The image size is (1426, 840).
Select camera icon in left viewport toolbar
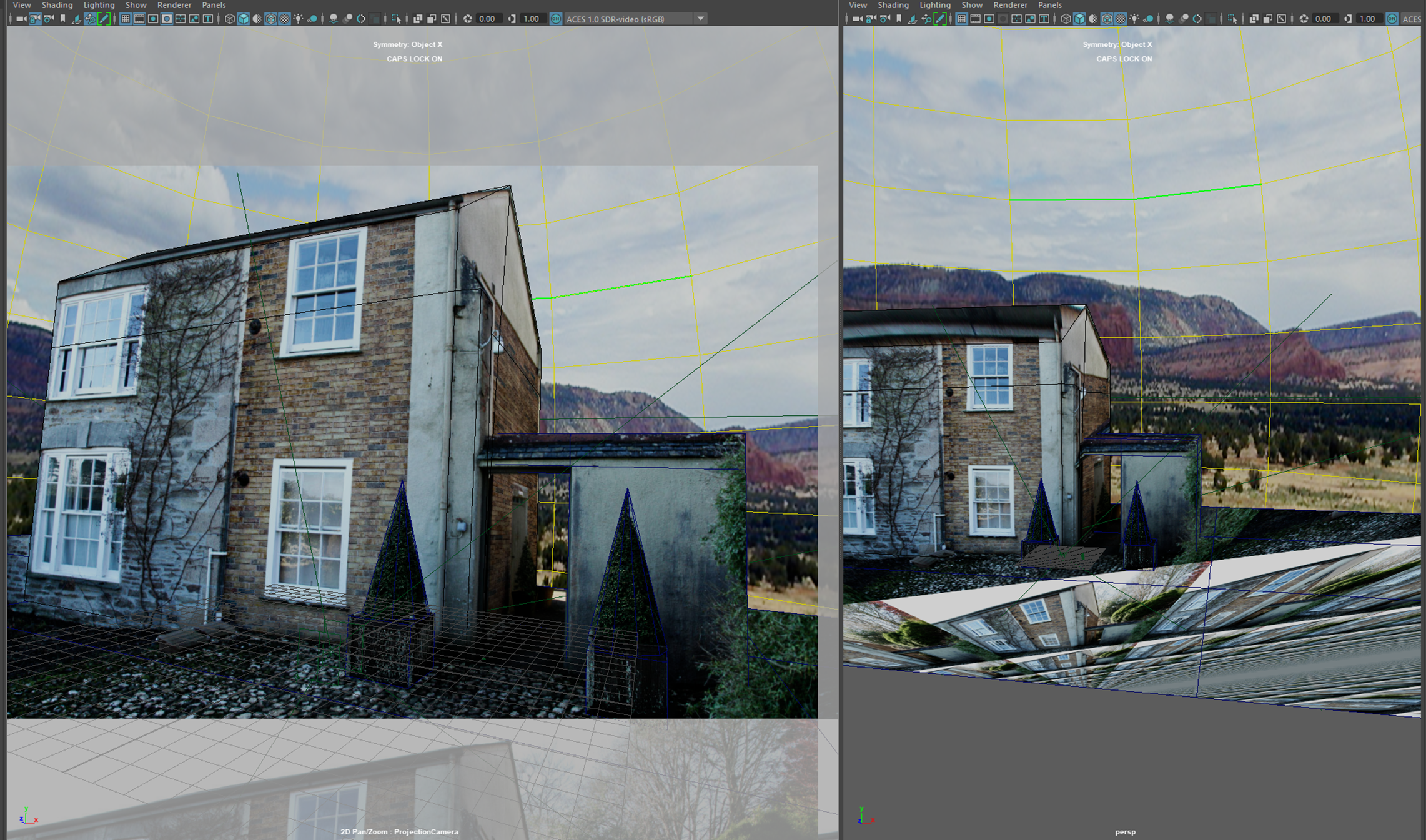[21, 19]
